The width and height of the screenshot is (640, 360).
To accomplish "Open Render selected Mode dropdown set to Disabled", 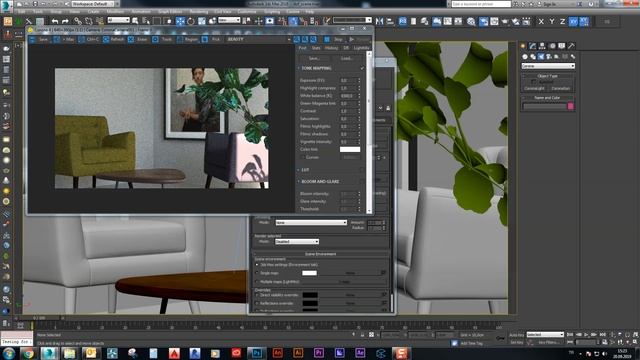I will click(x=297, y=242).
